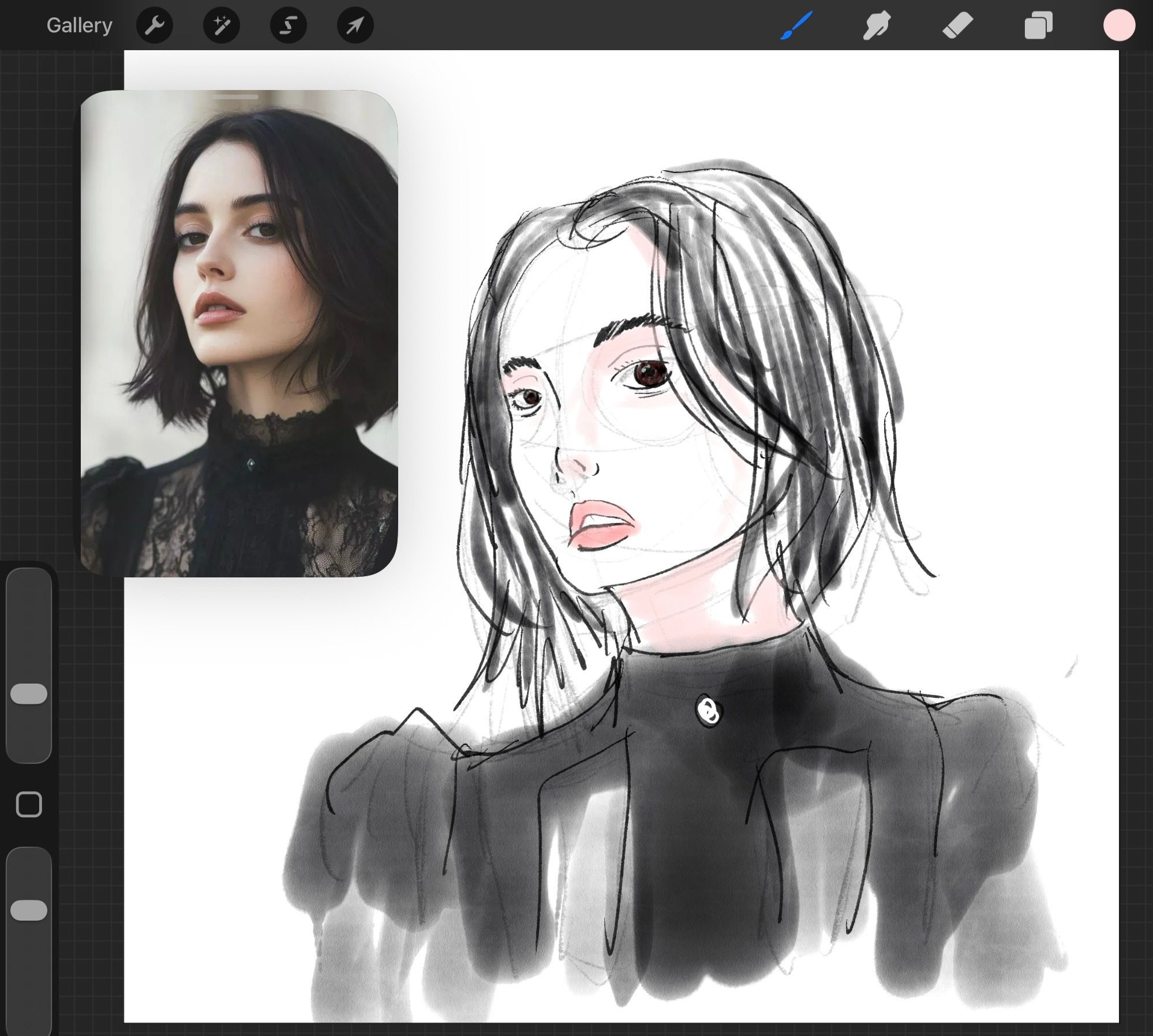Tap the square Modify button in sidebar
This screenshot has height=1036, width=1153.
29,804
